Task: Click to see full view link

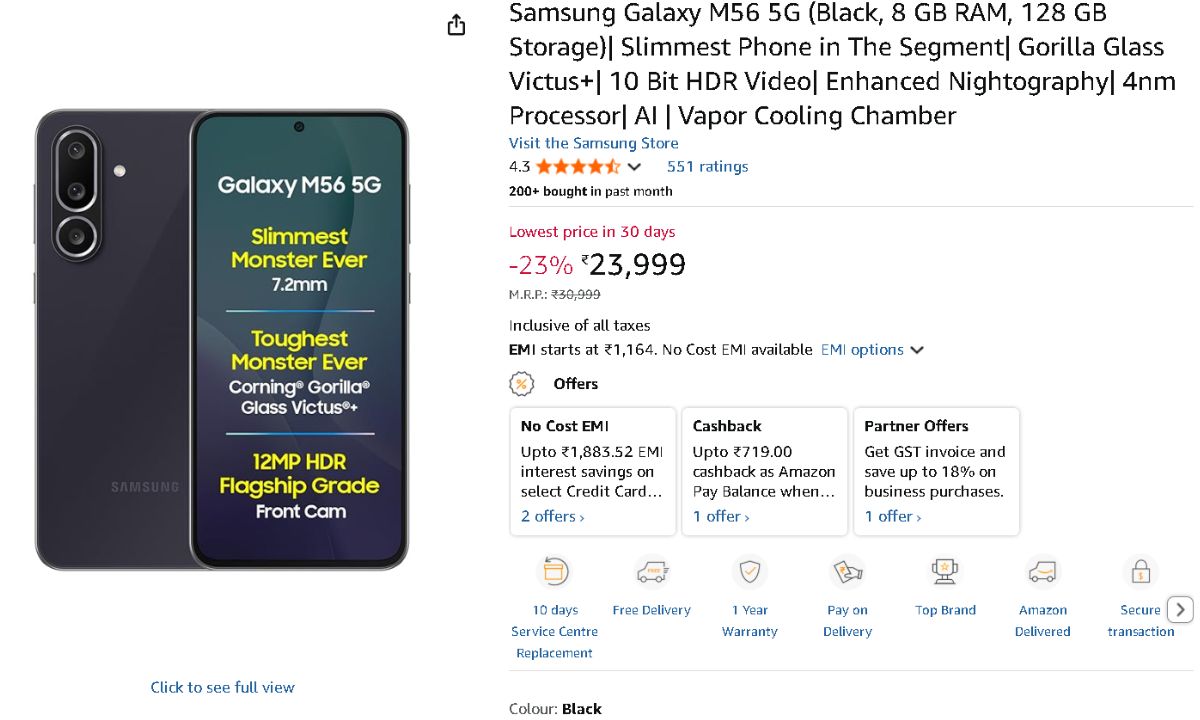Action: tap(222, 687)
